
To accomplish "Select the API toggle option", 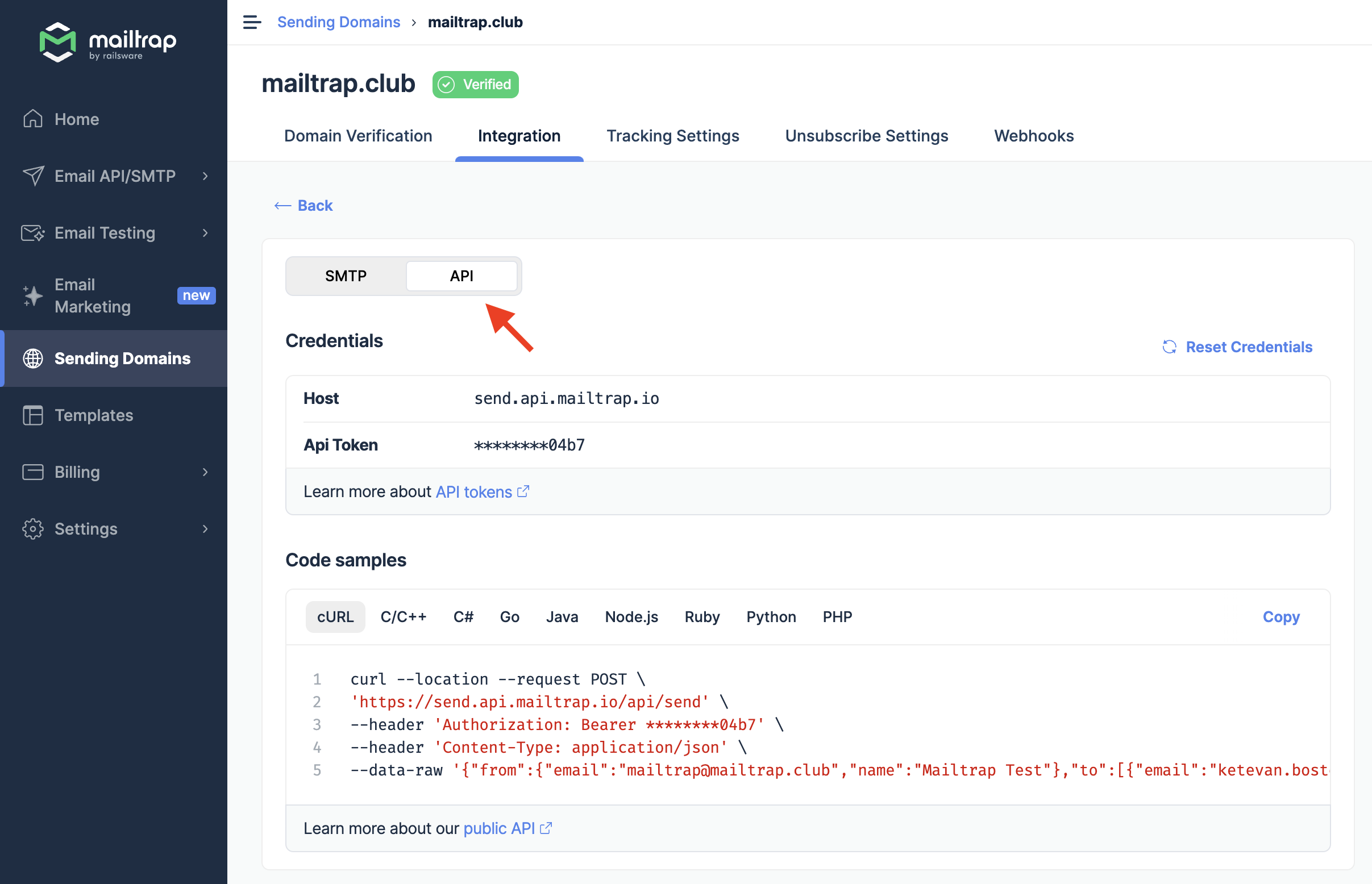I will tap(461, 276).
